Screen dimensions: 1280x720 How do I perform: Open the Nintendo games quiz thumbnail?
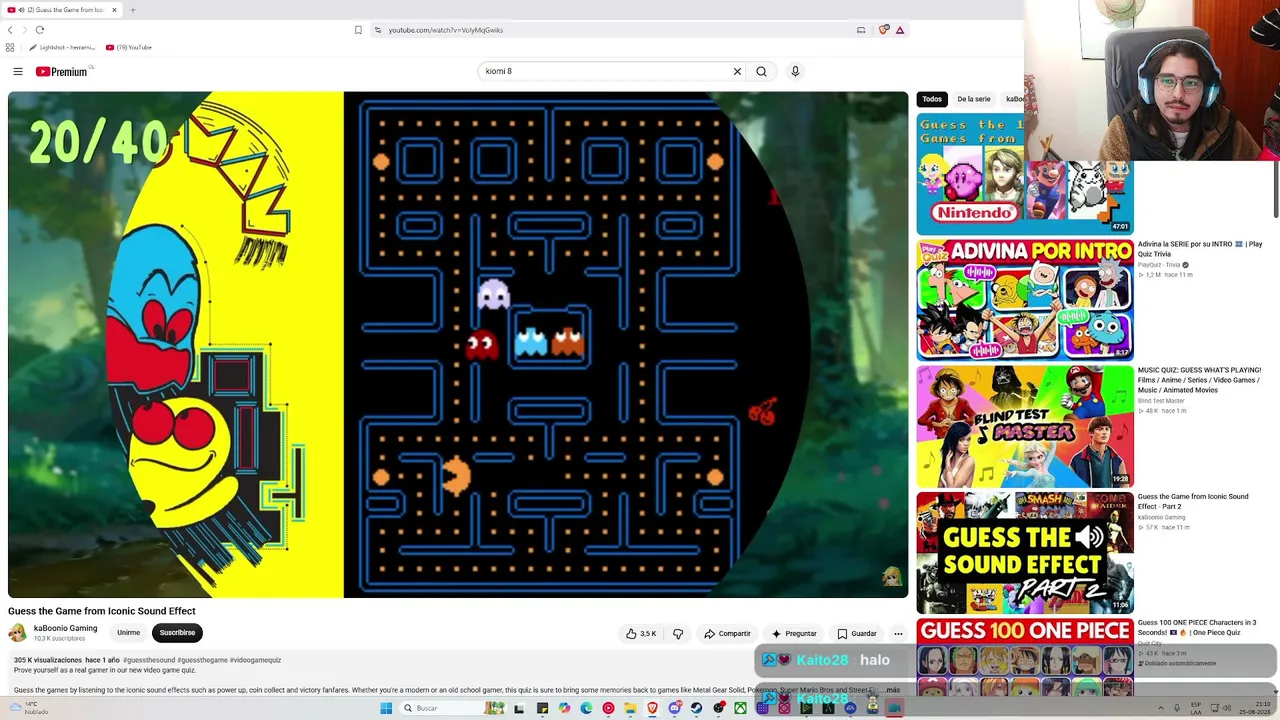(1025, 174)
